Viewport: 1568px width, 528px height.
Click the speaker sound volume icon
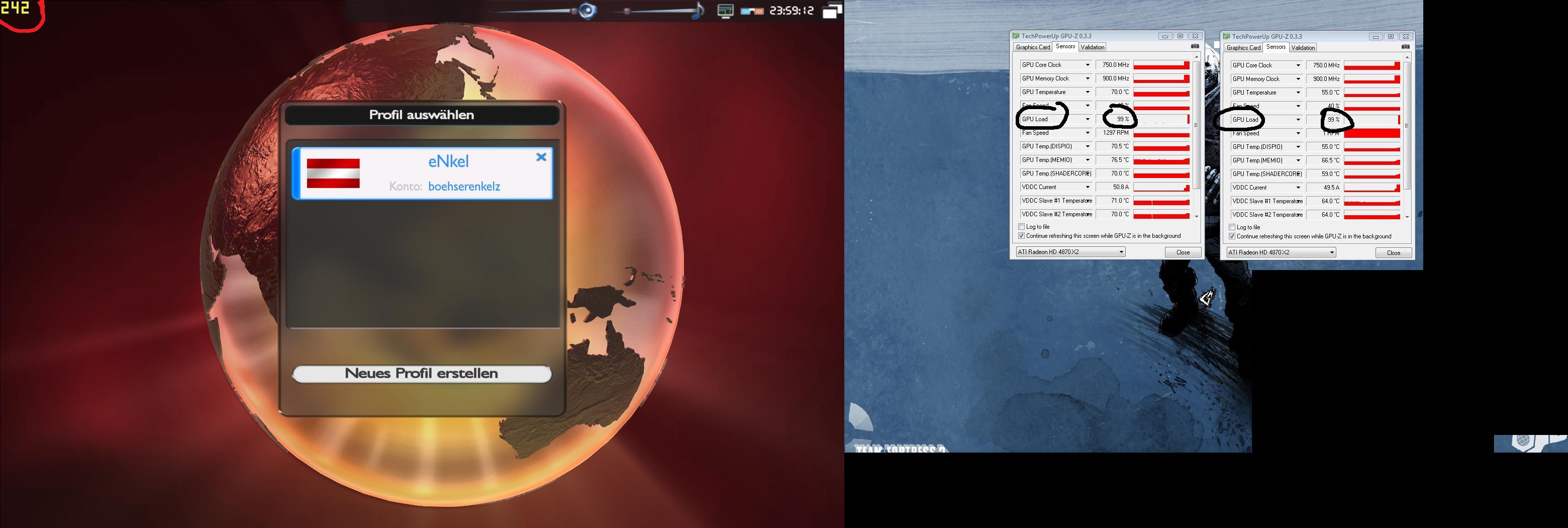tap(587, 11)
